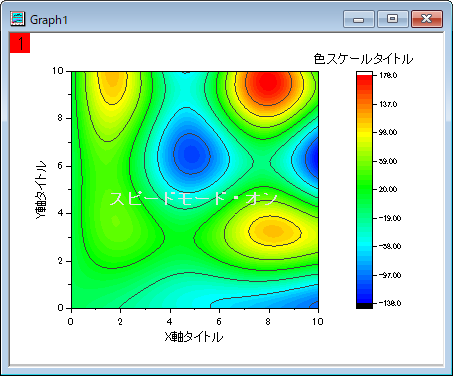
Task: Select the layer 1 icon
Action: coord(20,43)
